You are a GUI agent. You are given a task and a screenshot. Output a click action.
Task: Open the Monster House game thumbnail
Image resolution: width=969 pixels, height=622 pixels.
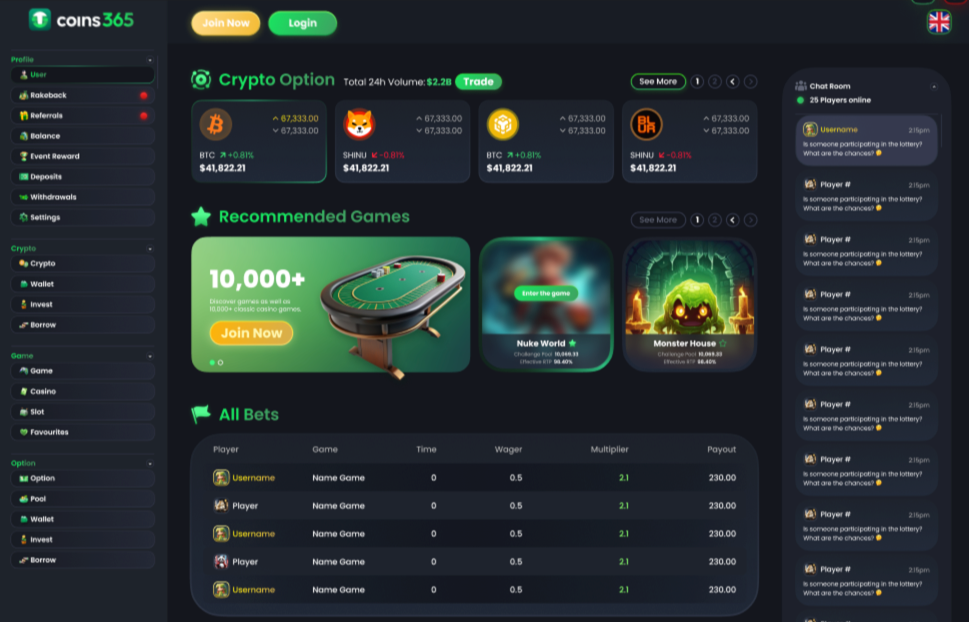(x=690, y=304)
